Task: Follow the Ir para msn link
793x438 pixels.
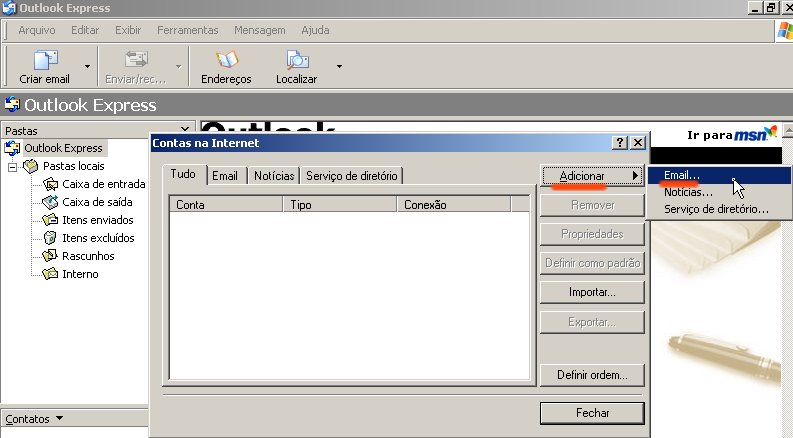Action: [x=731, y=135]
